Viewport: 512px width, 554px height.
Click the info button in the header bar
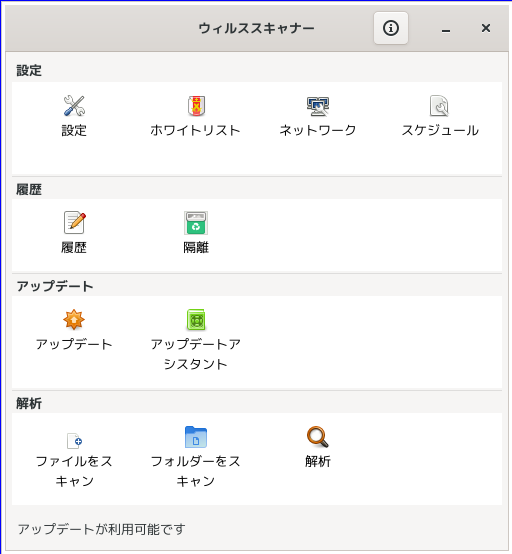pyautogui.click(x=391, y=28)
